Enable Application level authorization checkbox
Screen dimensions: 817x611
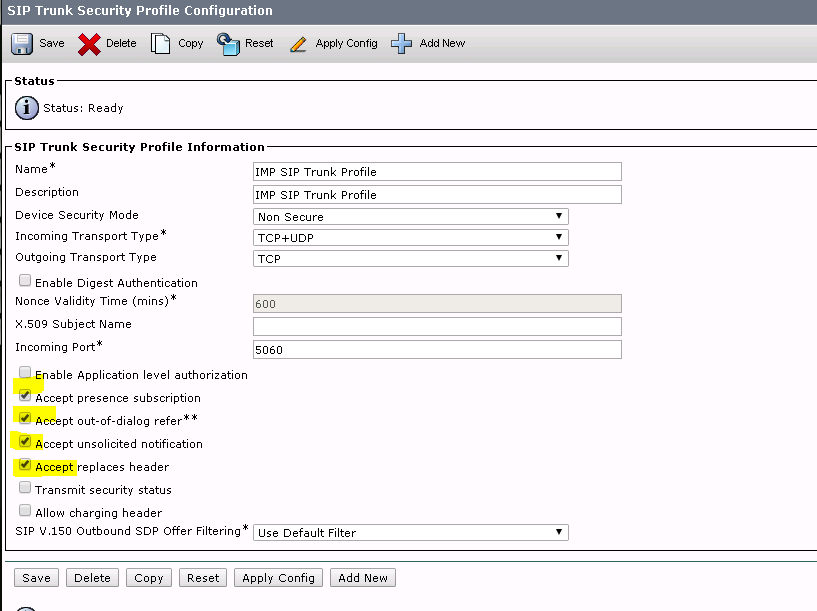[24, 372]
